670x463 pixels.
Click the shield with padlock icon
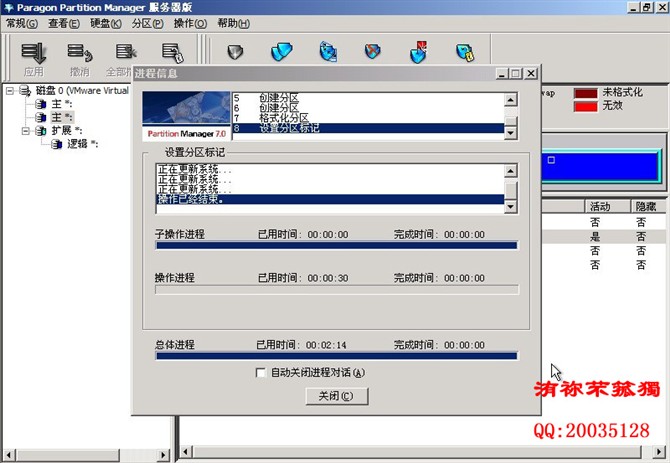click(x=464, y=52)
